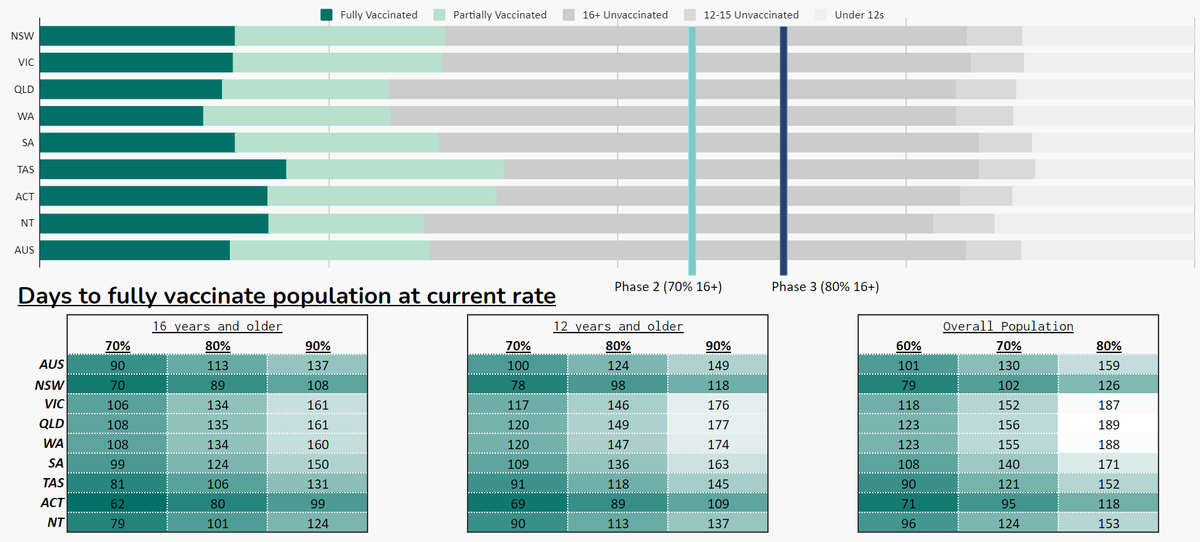This screenshot has height=542, width=1200.
Task: Click the QLD 12+ cell showing 177
Action: (718, 424)
